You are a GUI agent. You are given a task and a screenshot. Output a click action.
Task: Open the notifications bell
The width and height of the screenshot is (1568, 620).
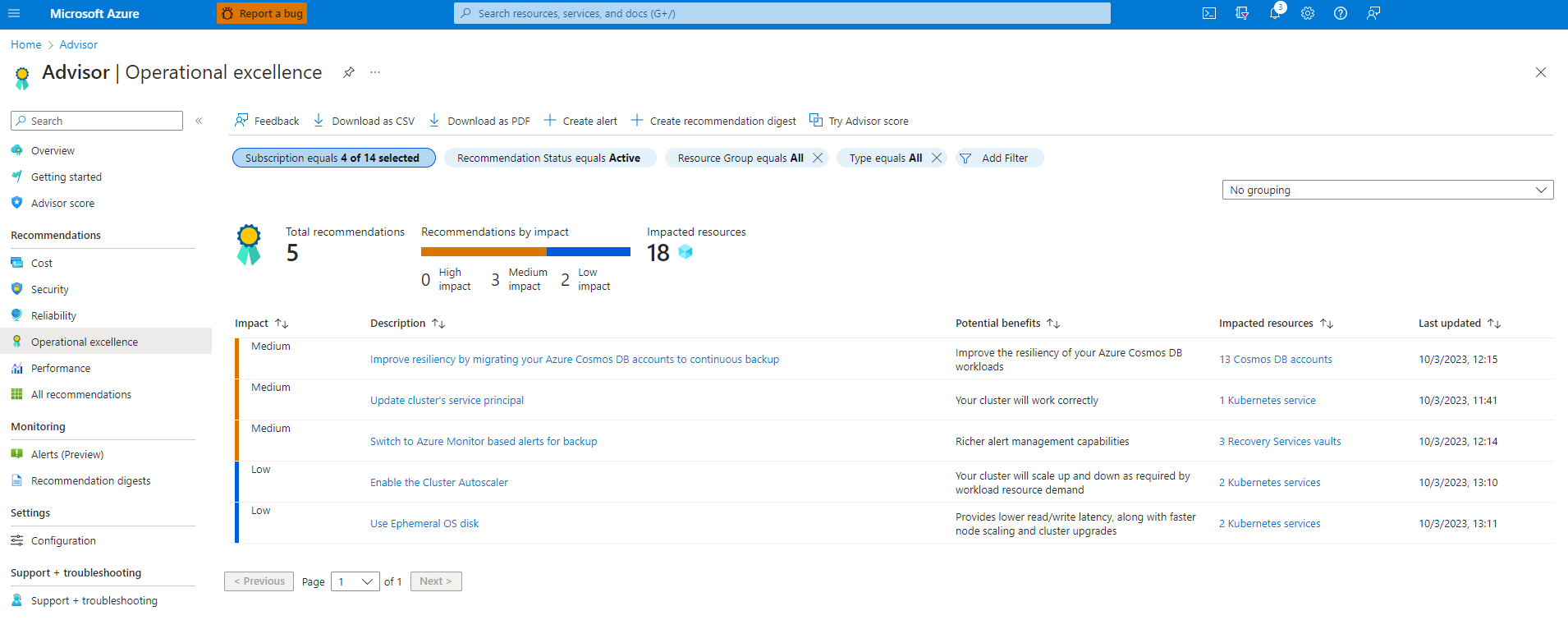point(1275,13)
